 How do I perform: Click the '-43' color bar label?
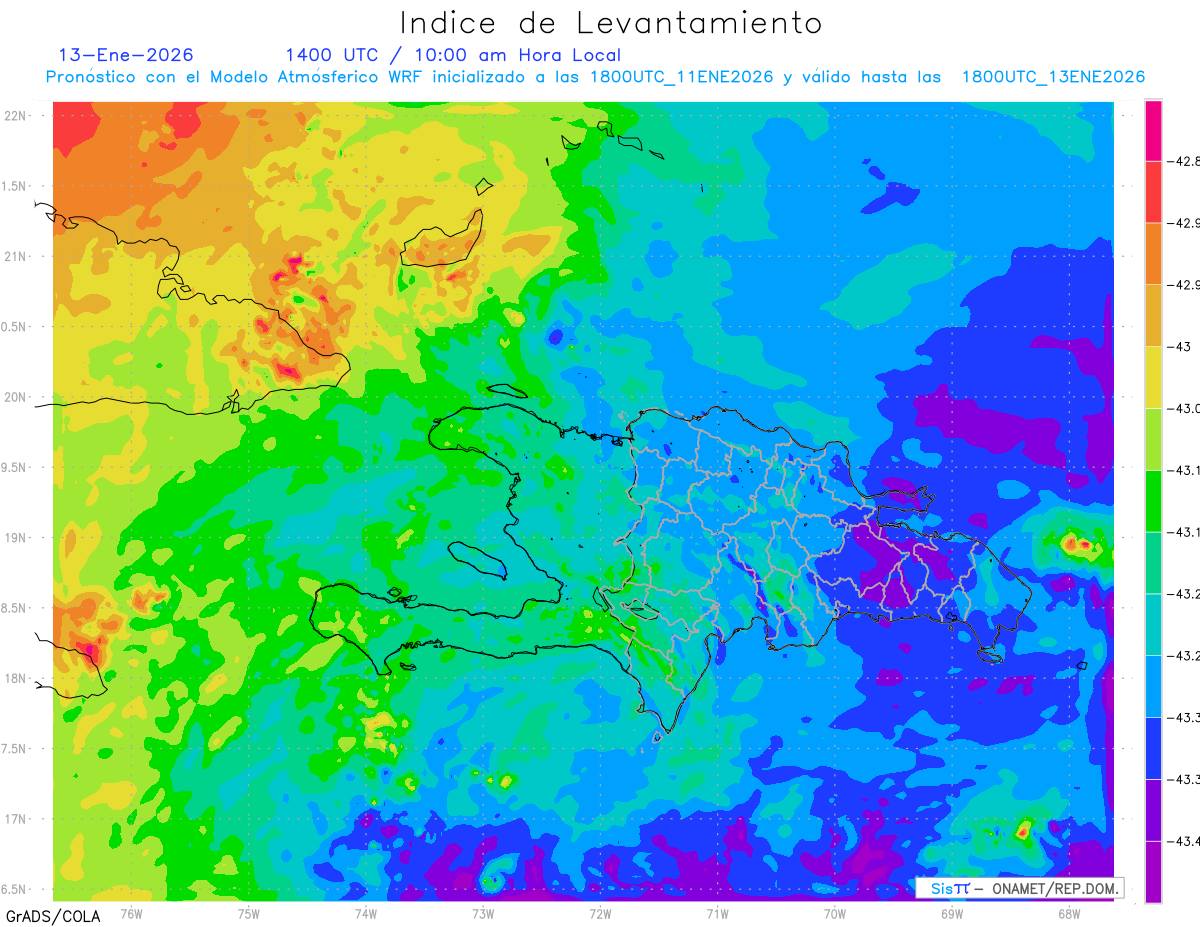[1181, 346]
